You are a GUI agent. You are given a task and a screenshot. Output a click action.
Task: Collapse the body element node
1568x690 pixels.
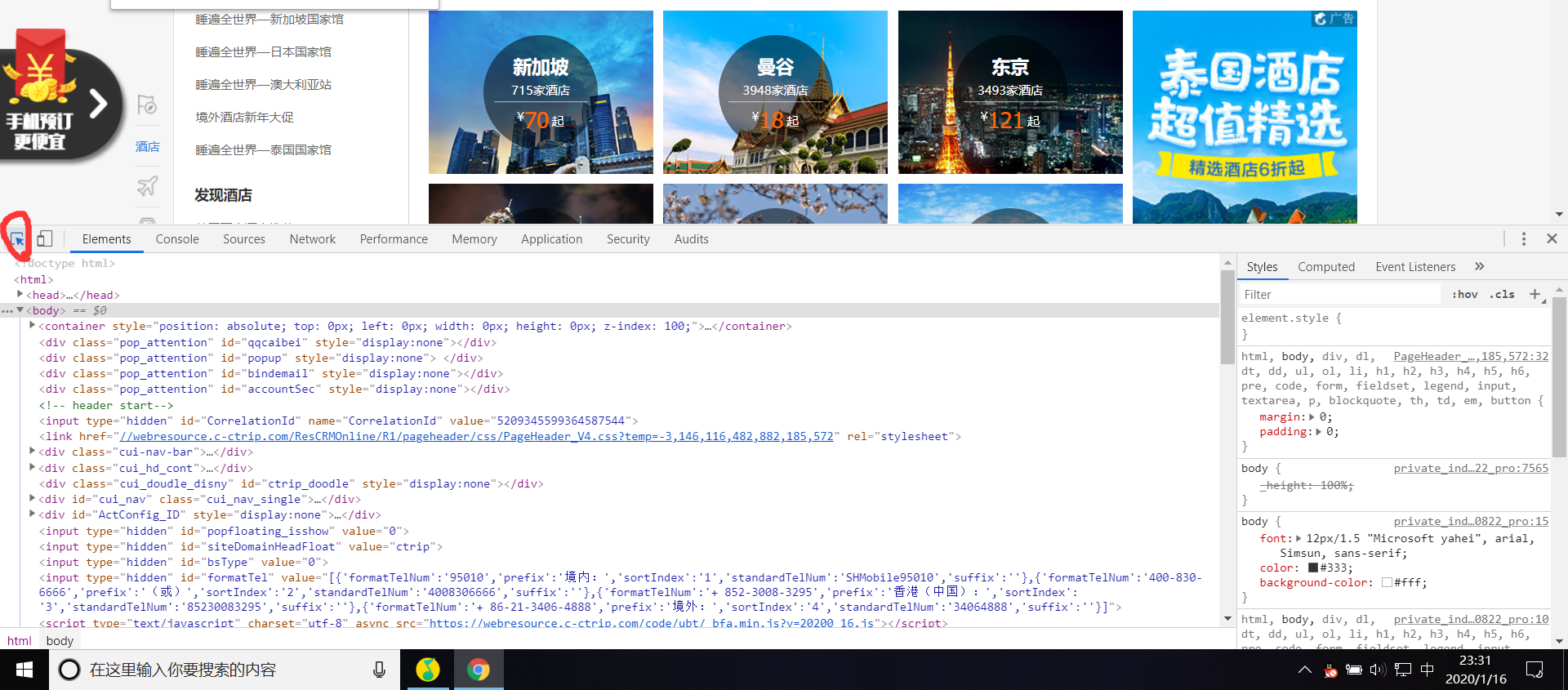coord(20,310)
